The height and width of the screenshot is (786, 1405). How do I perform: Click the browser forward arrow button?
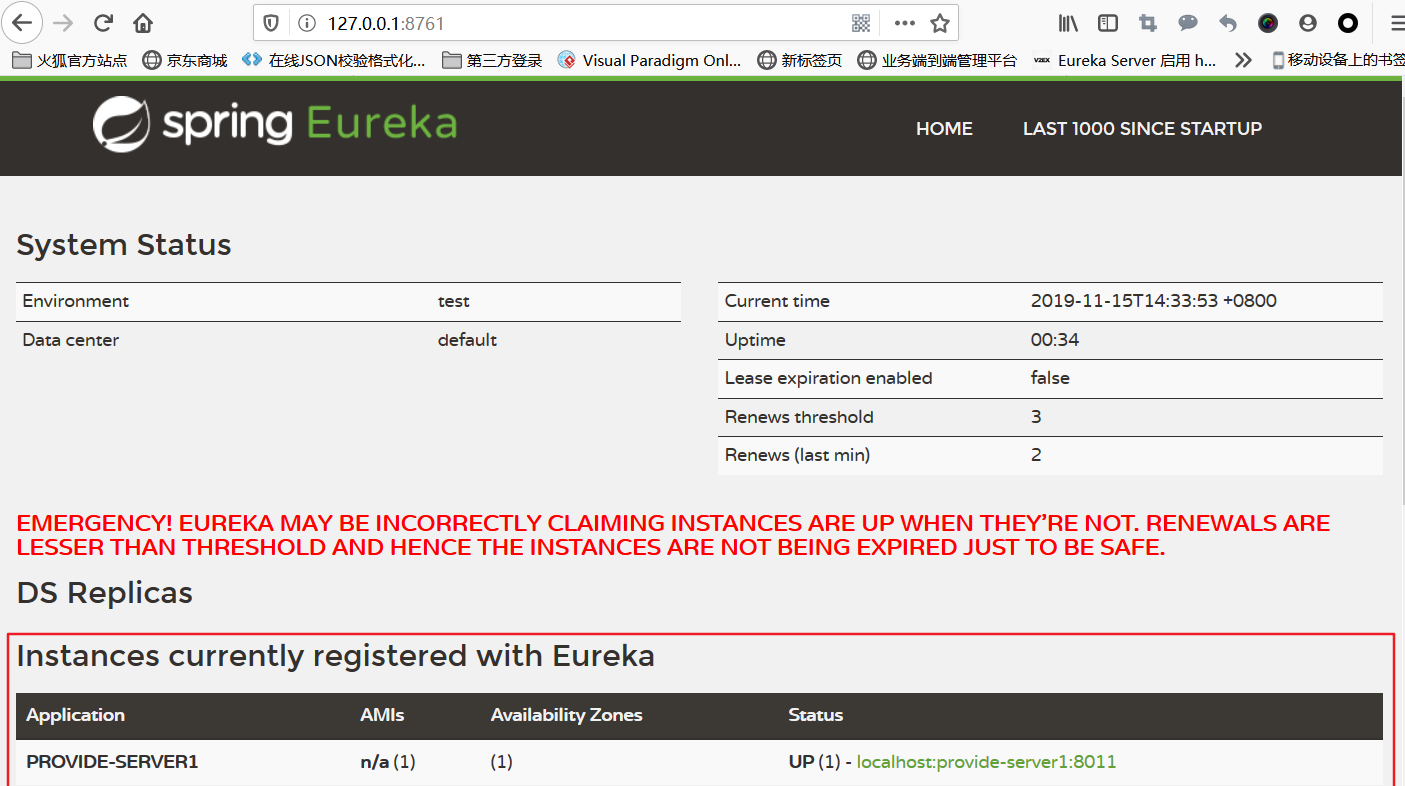click(x=62, y=22)
